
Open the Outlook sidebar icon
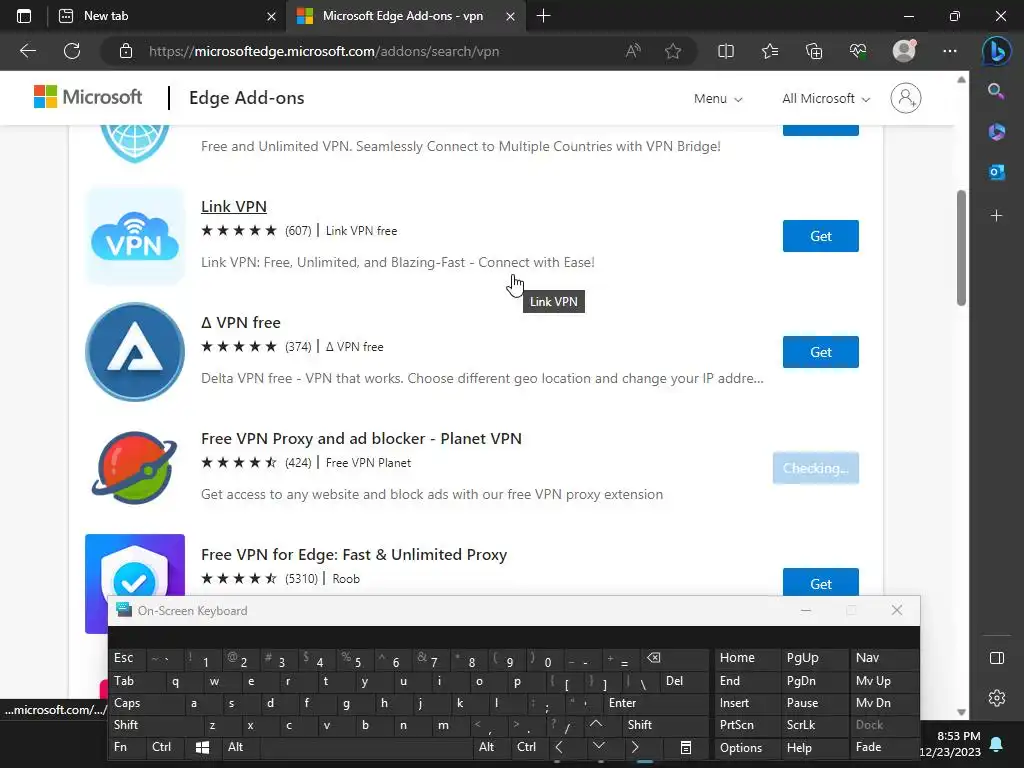point(996,172)
